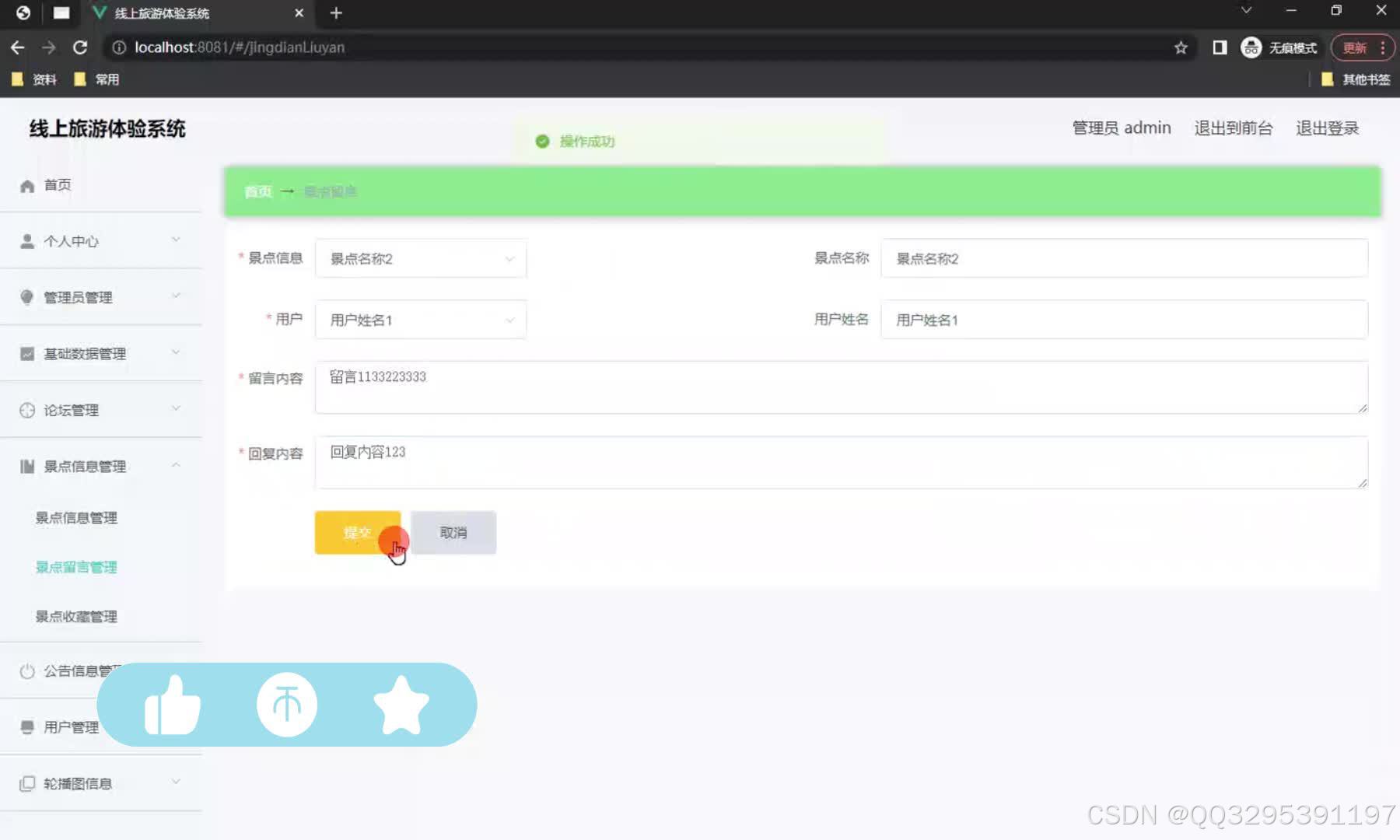Open the 资料 bookmark folder
Image resolution: width=1400 pixels, height=840 pixels.
[34, 79]
